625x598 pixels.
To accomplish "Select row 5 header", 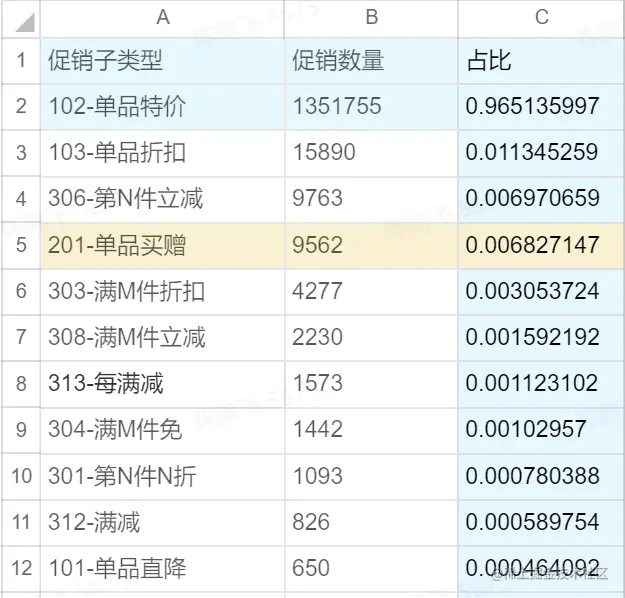I will pyautogui.click(x=21, y=246).
